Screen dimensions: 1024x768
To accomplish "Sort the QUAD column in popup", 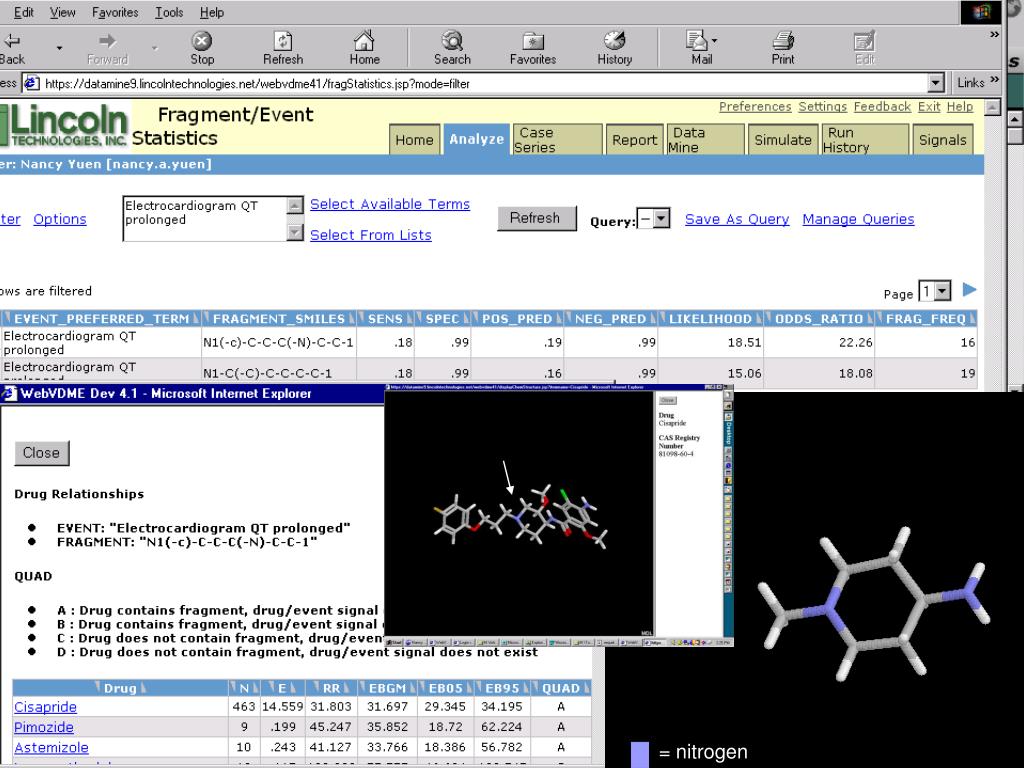I will click(560, 688).
